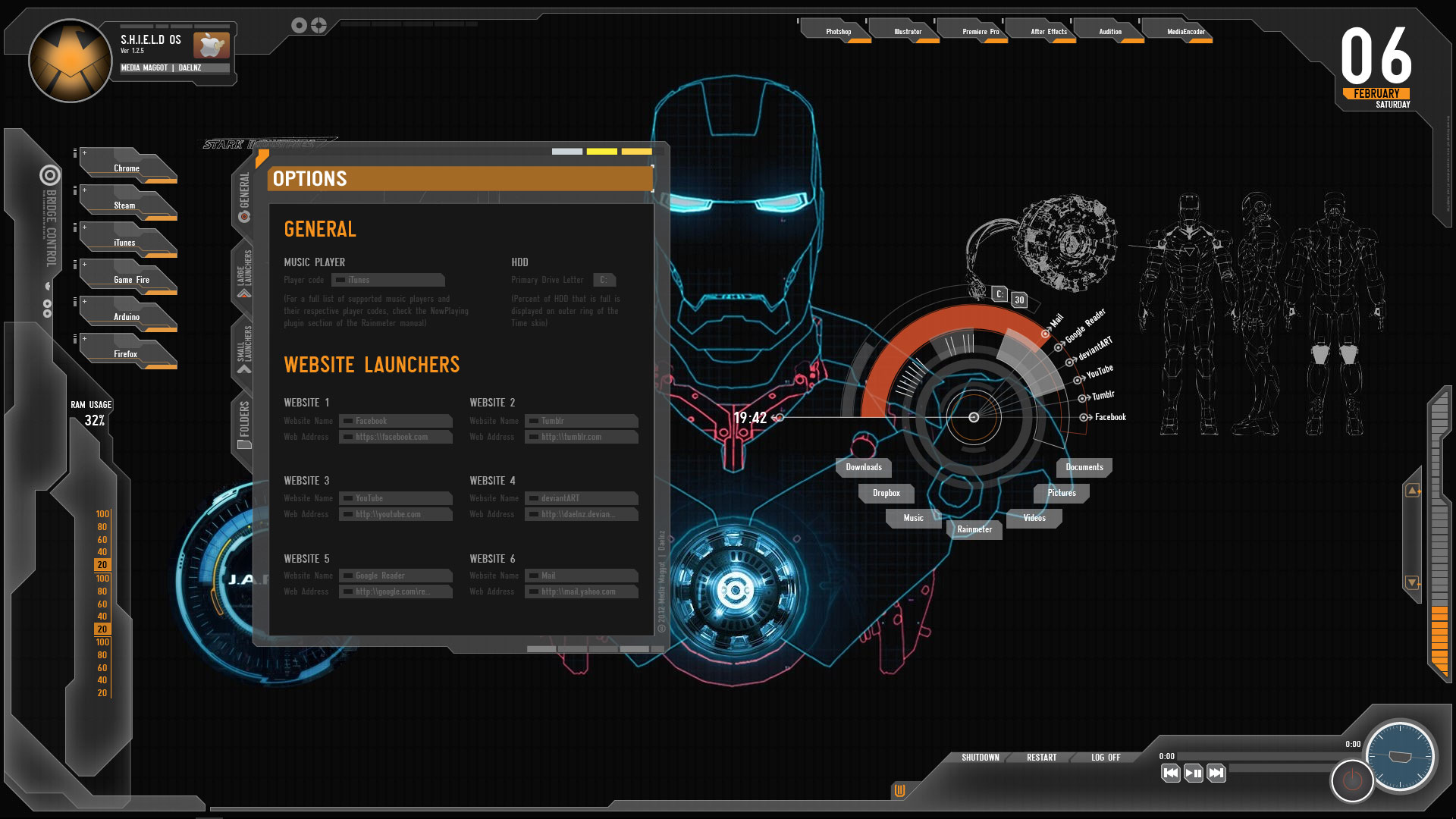Viewport: 1456px width, 819px height.
Task: Open the Downloads folder shortcut
Action: [864, 467]
